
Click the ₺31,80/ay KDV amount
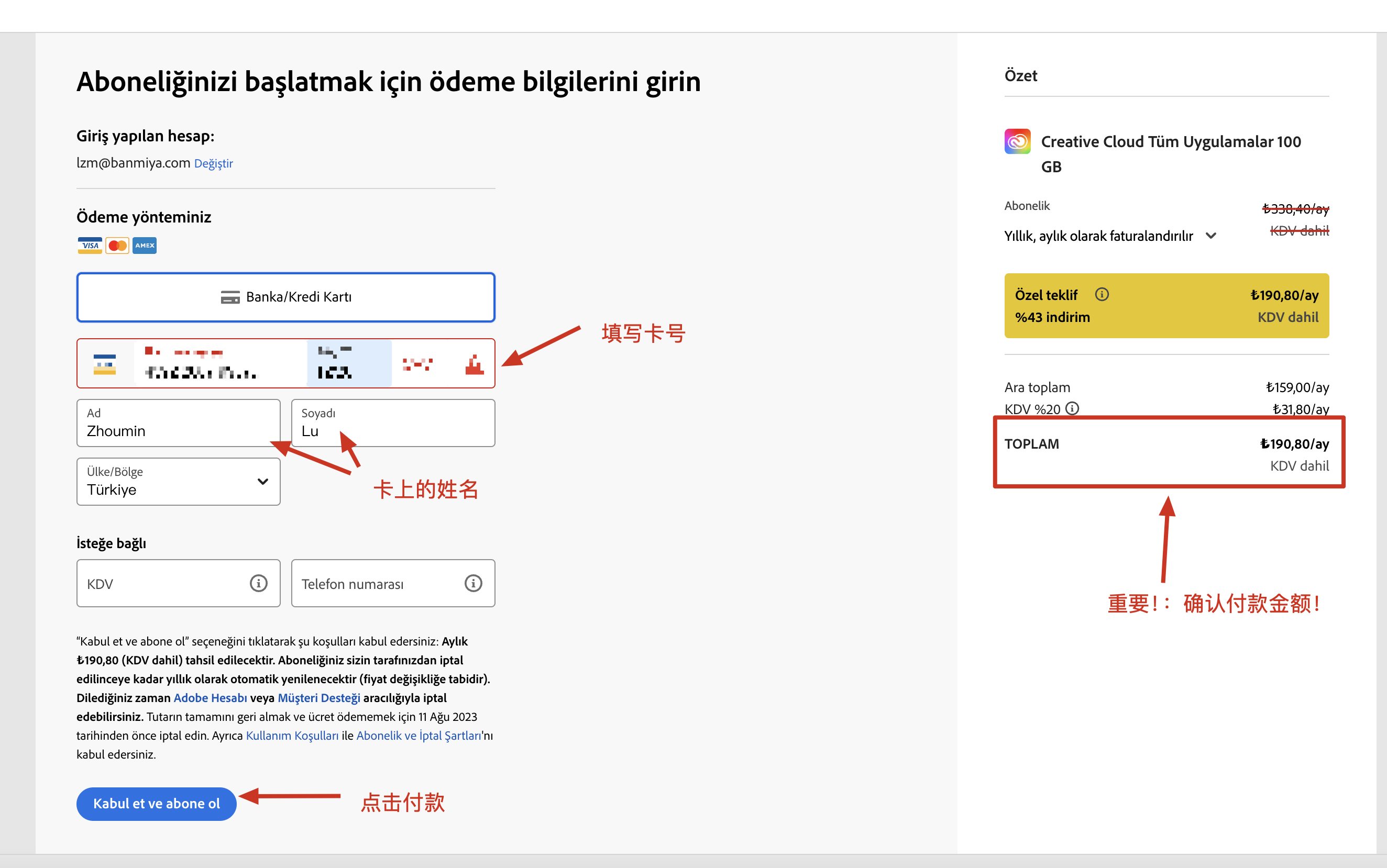pos(1301,409)
